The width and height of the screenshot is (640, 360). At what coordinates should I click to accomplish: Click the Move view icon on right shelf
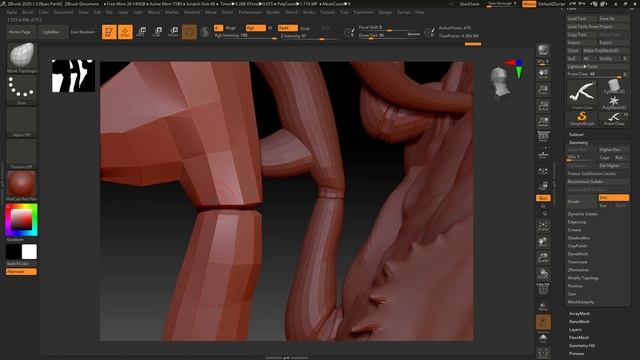coord(543,242)
